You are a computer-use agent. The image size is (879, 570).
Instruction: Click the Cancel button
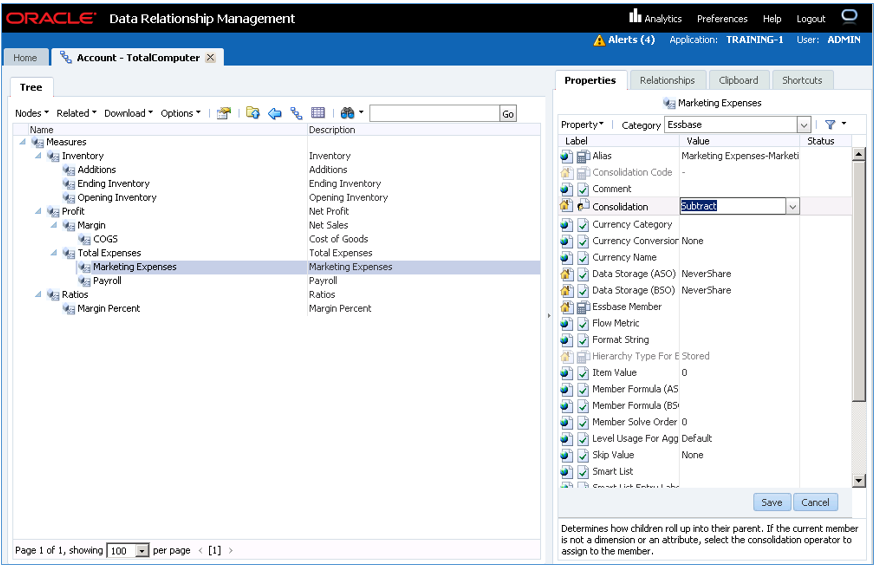[815, 503]
